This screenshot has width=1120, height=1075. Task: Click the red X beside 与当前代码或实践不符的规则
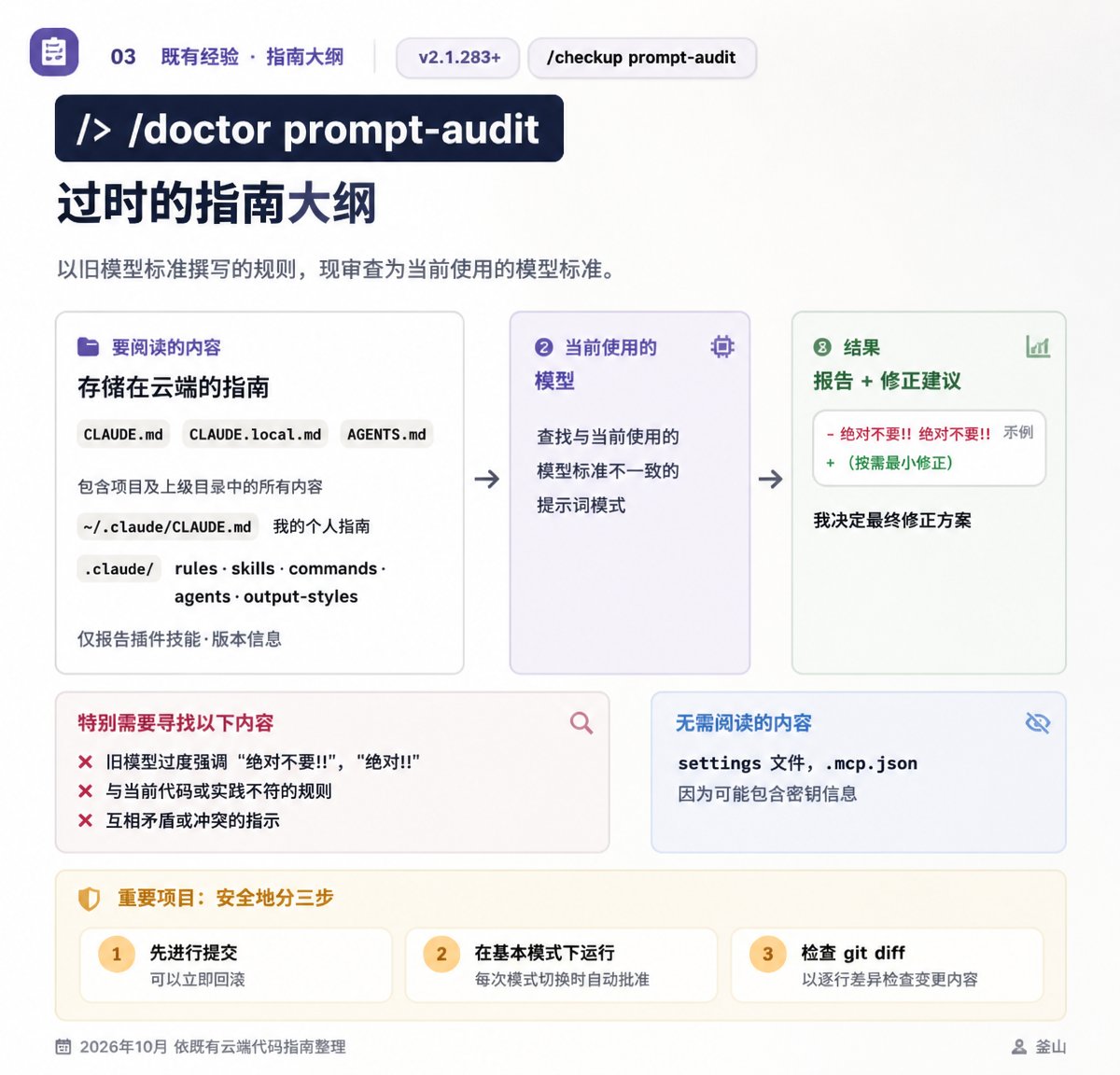click(86, 791)
